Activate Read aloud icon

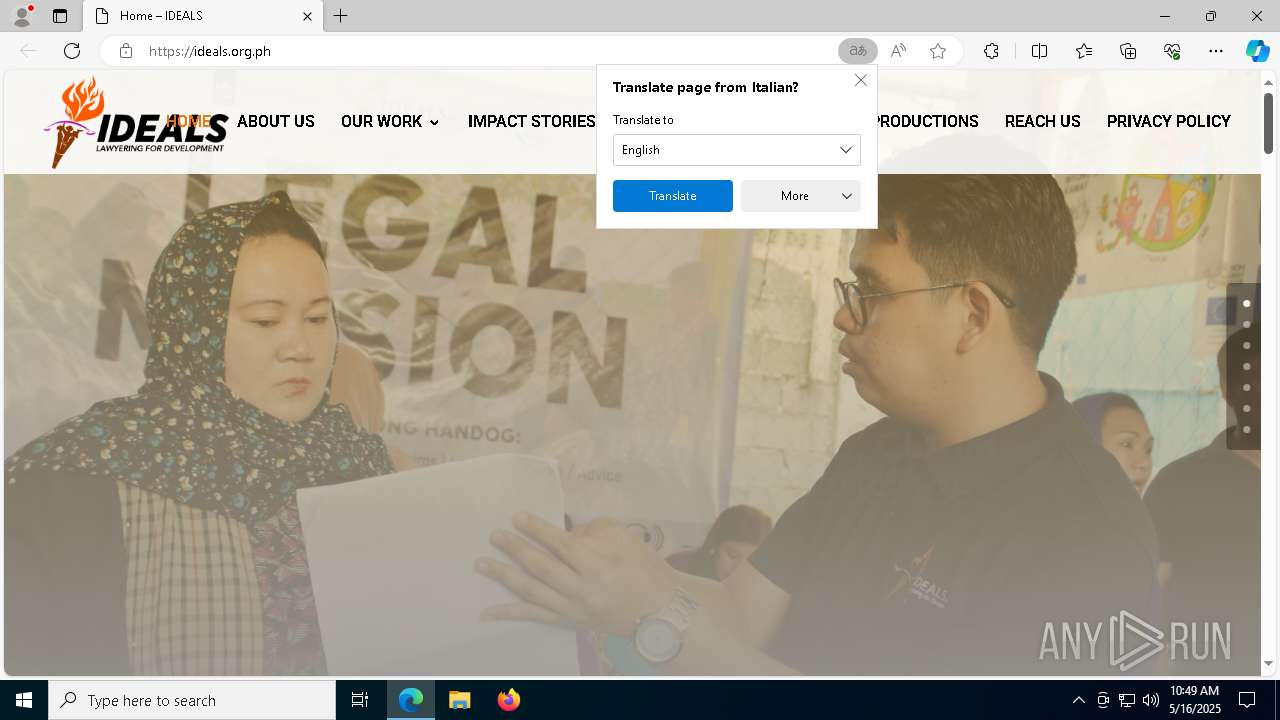(x=898, y=51)
